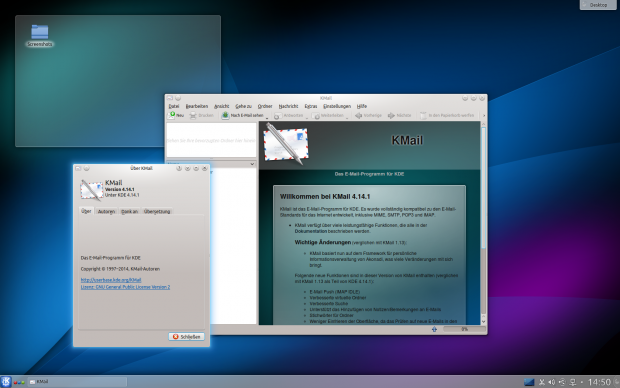Image resolution: width=620 pixels, height=388 pixels.
Task: Click the scissors Klipper icon in system tray
Action: point(542,382)
